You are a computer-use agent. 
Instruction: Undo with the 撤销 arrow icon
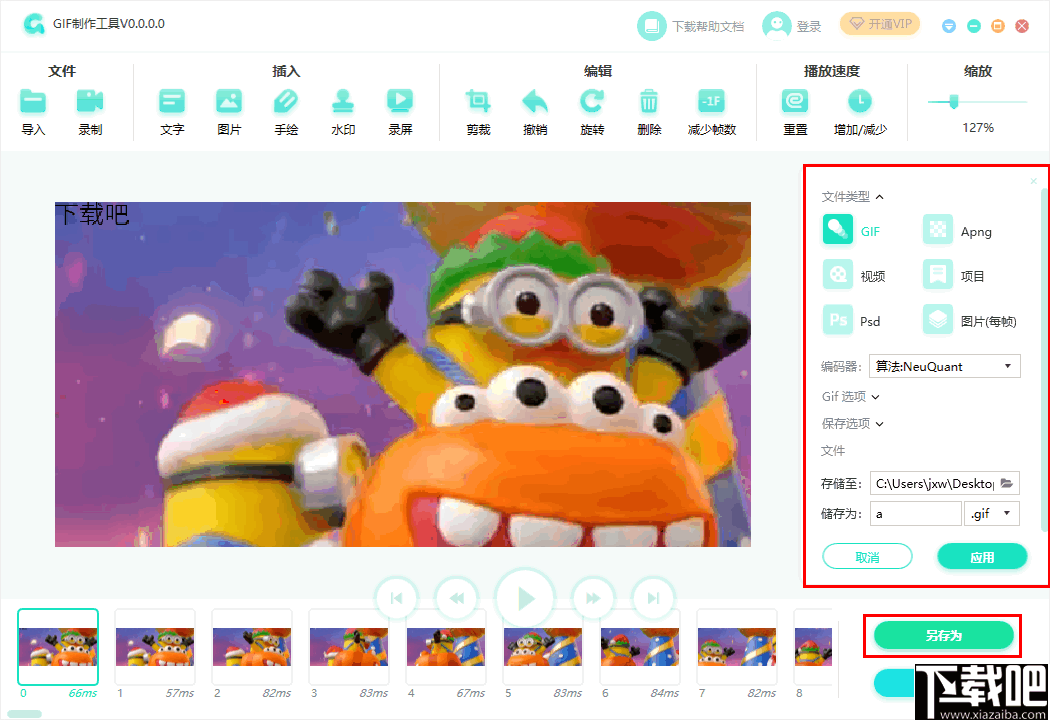click(535, 101)
